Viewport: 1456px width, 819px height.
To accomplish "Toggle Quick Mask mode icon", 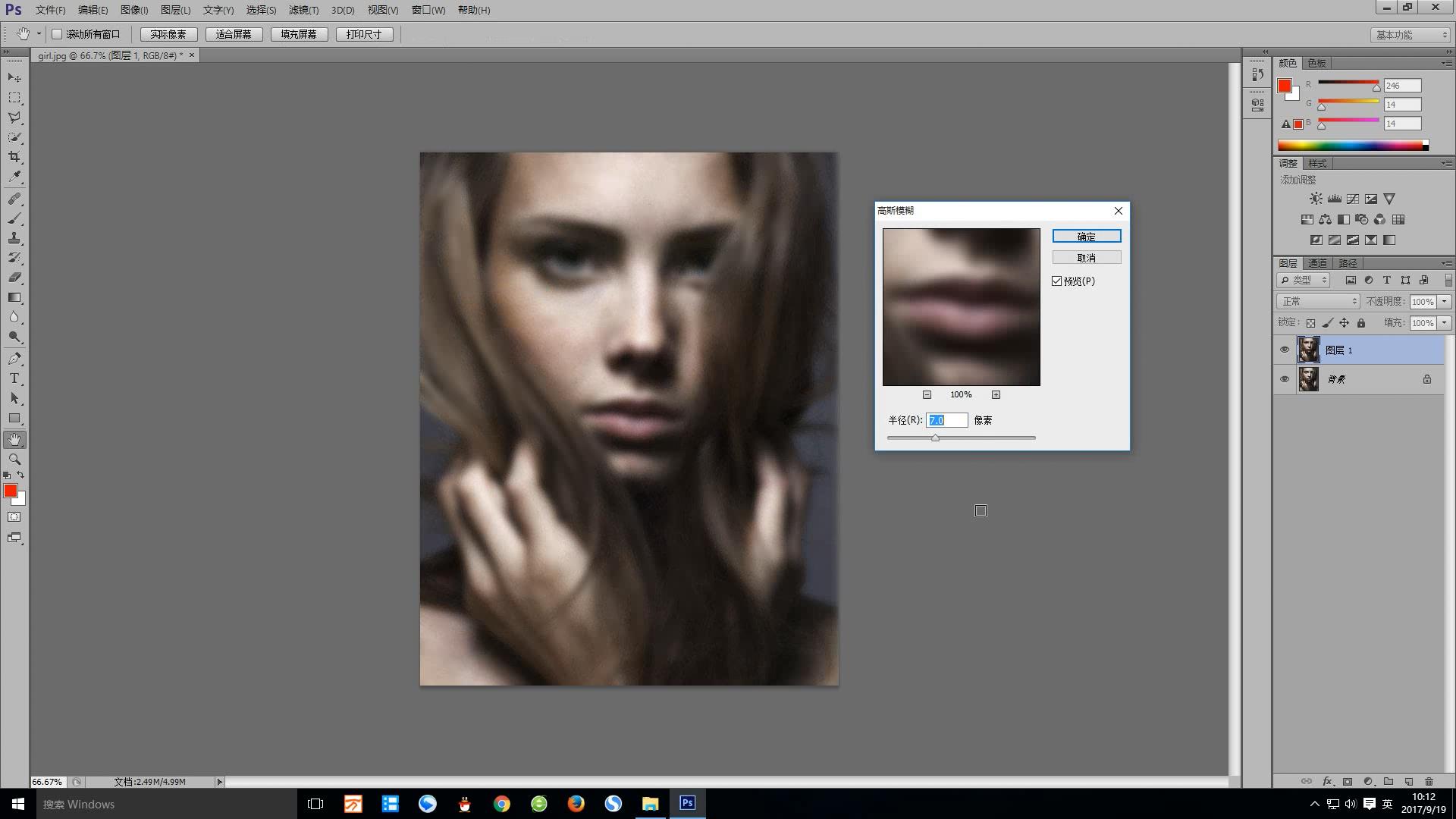I will point(14,517).
